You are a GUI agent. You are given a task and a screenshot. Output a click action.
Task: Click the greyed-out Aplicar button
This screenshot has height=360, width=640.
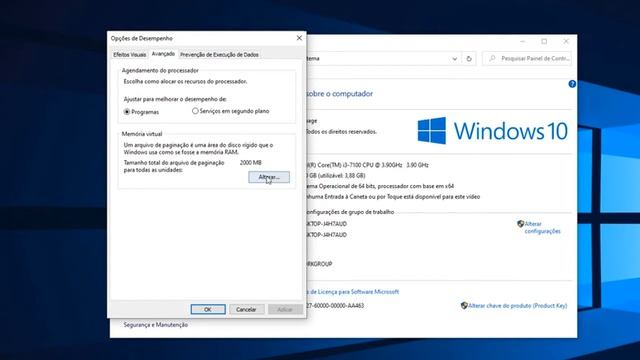(x=285, y=309)
